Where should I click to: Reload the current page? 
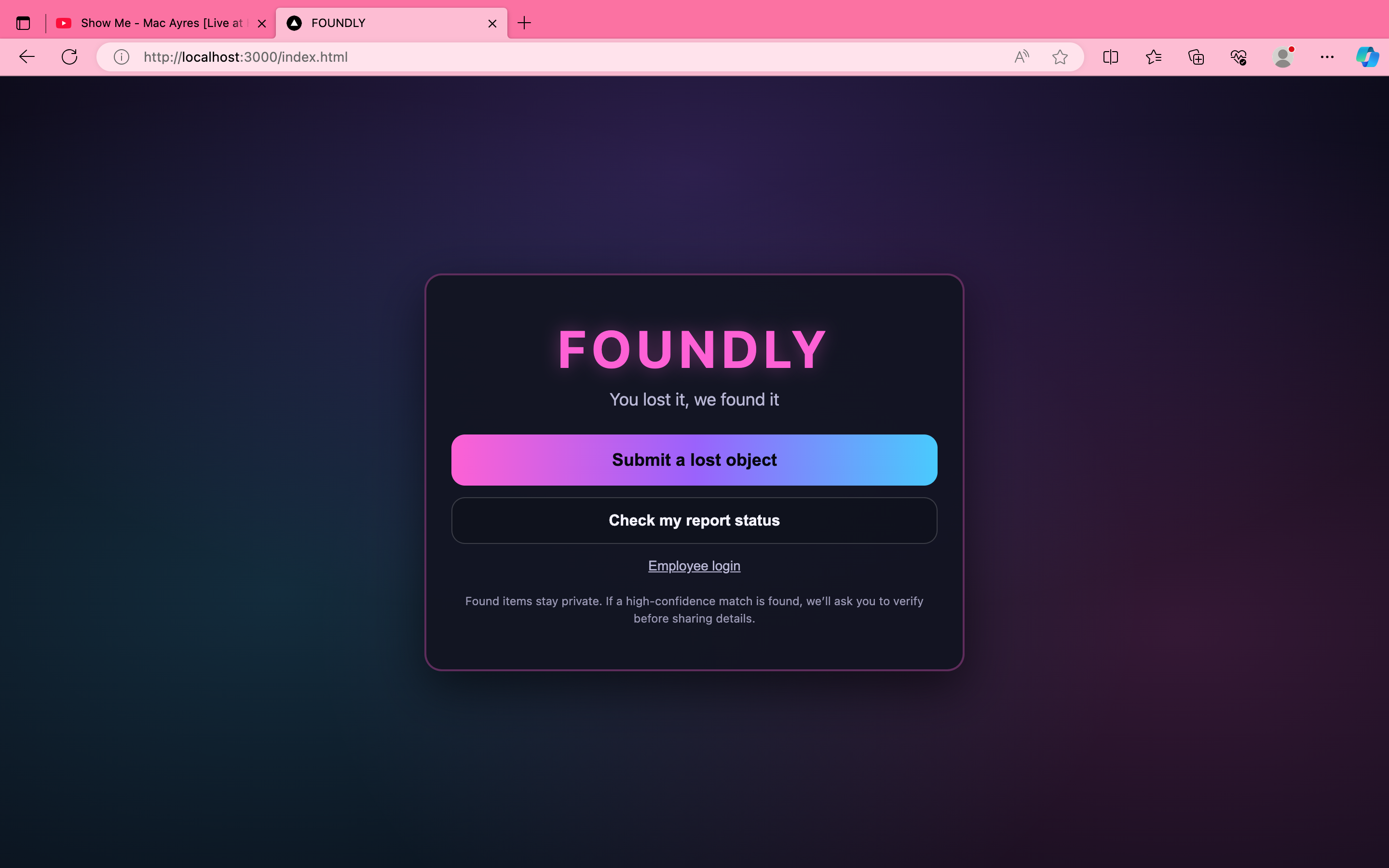tap(69, 57)
